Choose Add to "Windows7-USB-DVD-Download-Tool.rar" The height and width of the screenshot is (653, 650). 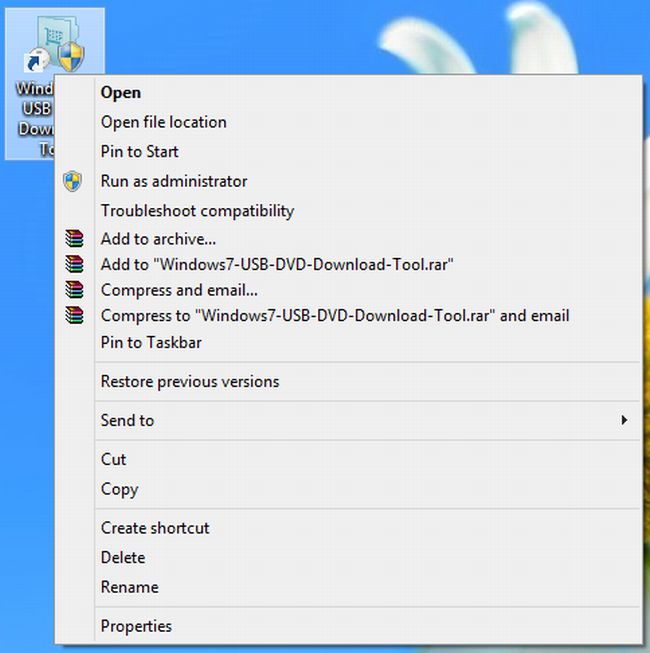pyautogui.click(x=348, y=264)
